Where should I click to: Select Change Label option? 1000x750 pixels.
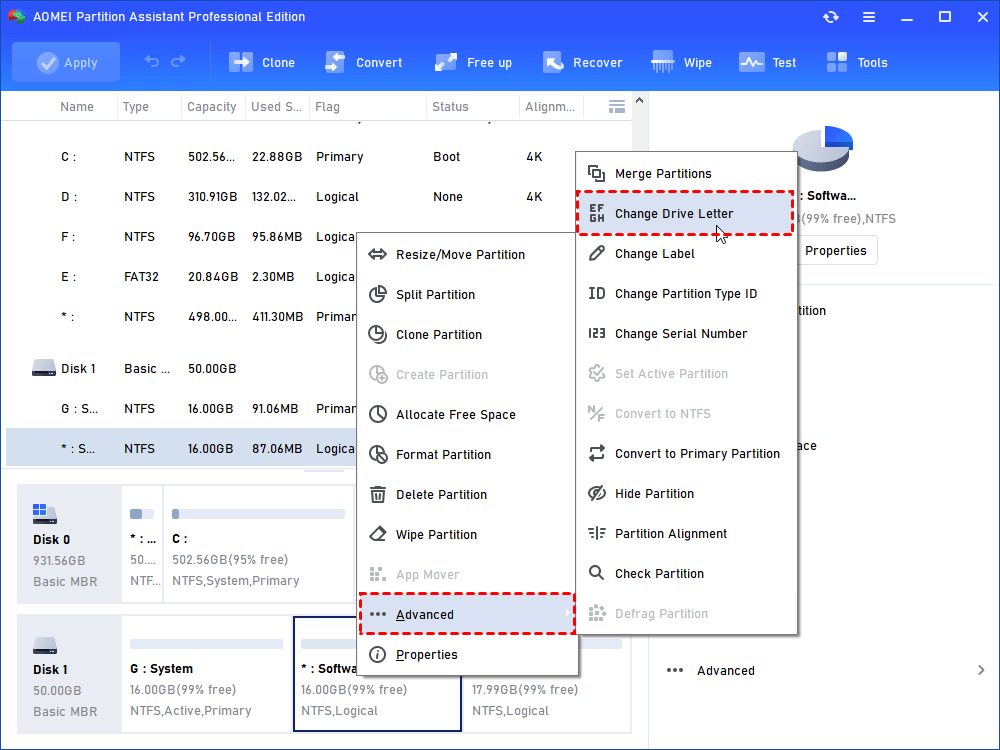point(686,254)
